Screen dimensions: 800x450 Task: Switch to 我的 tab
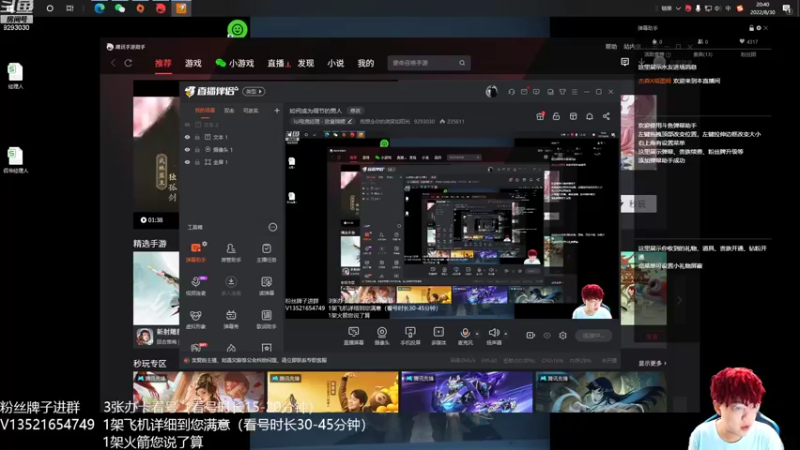click(x=365, y=63)
